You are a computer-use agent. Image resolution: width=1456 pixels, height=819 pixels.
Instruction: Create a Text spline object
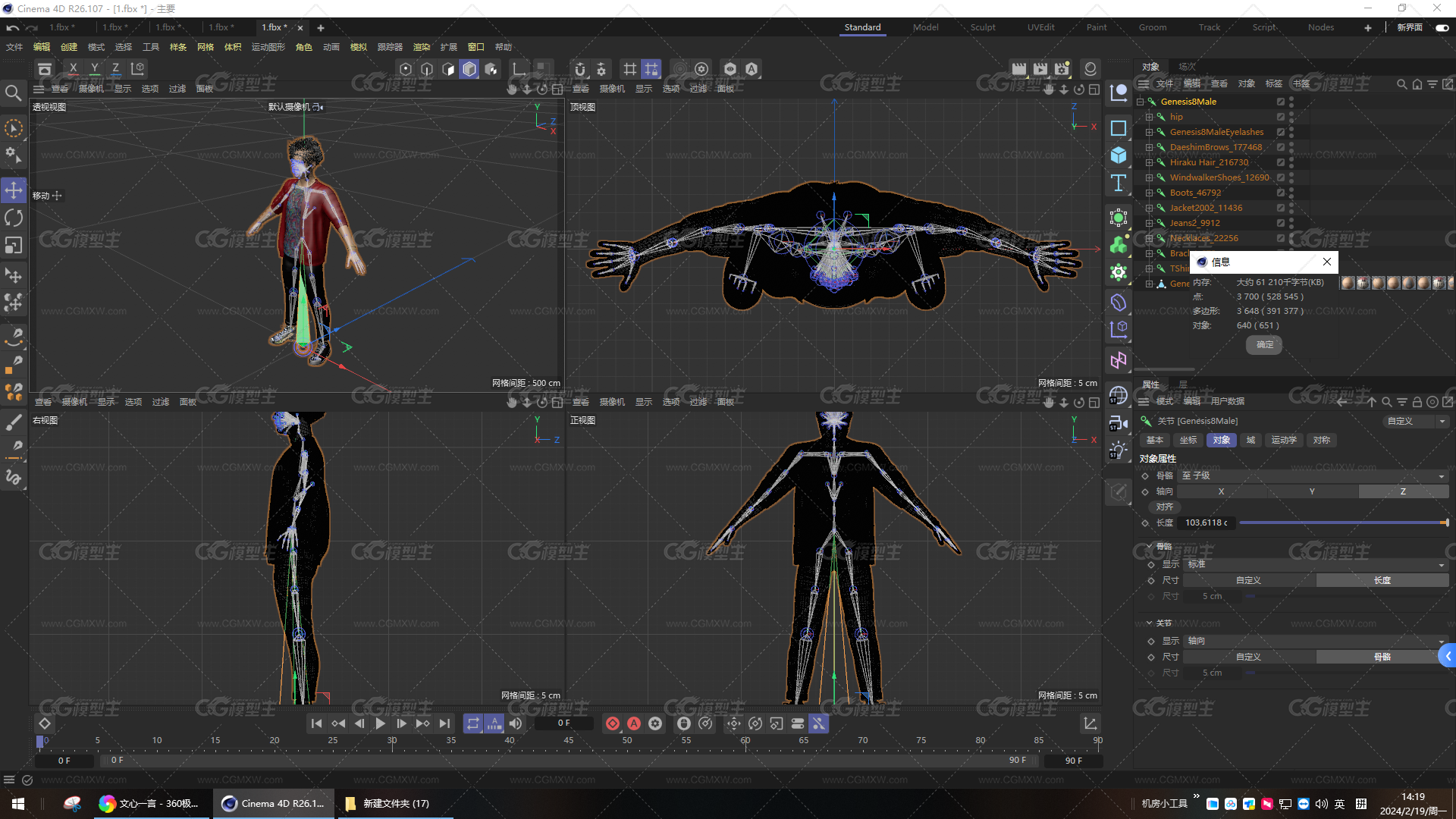pyautogui.click(x=1119, y=183)
